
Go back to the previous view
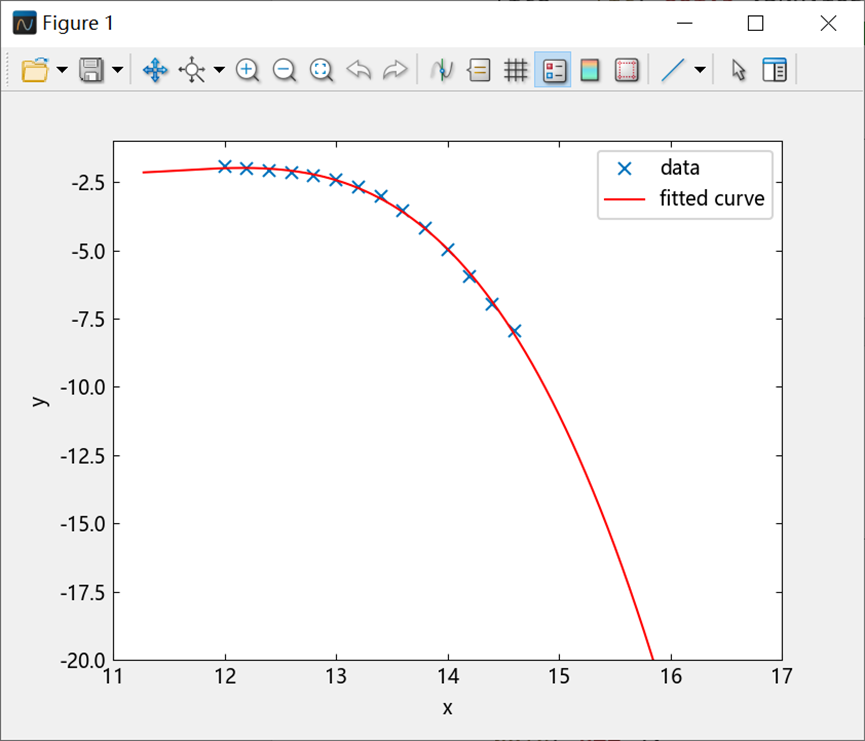(x=359, y=70)
